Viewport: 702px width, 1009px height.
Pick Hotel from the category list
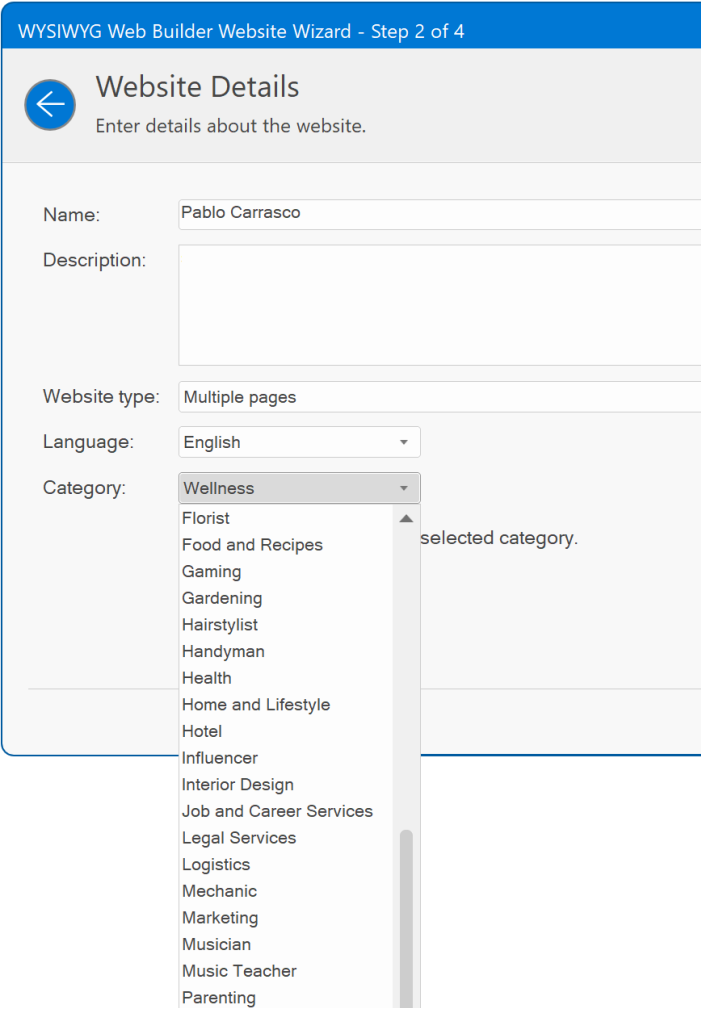pos(286,732)
